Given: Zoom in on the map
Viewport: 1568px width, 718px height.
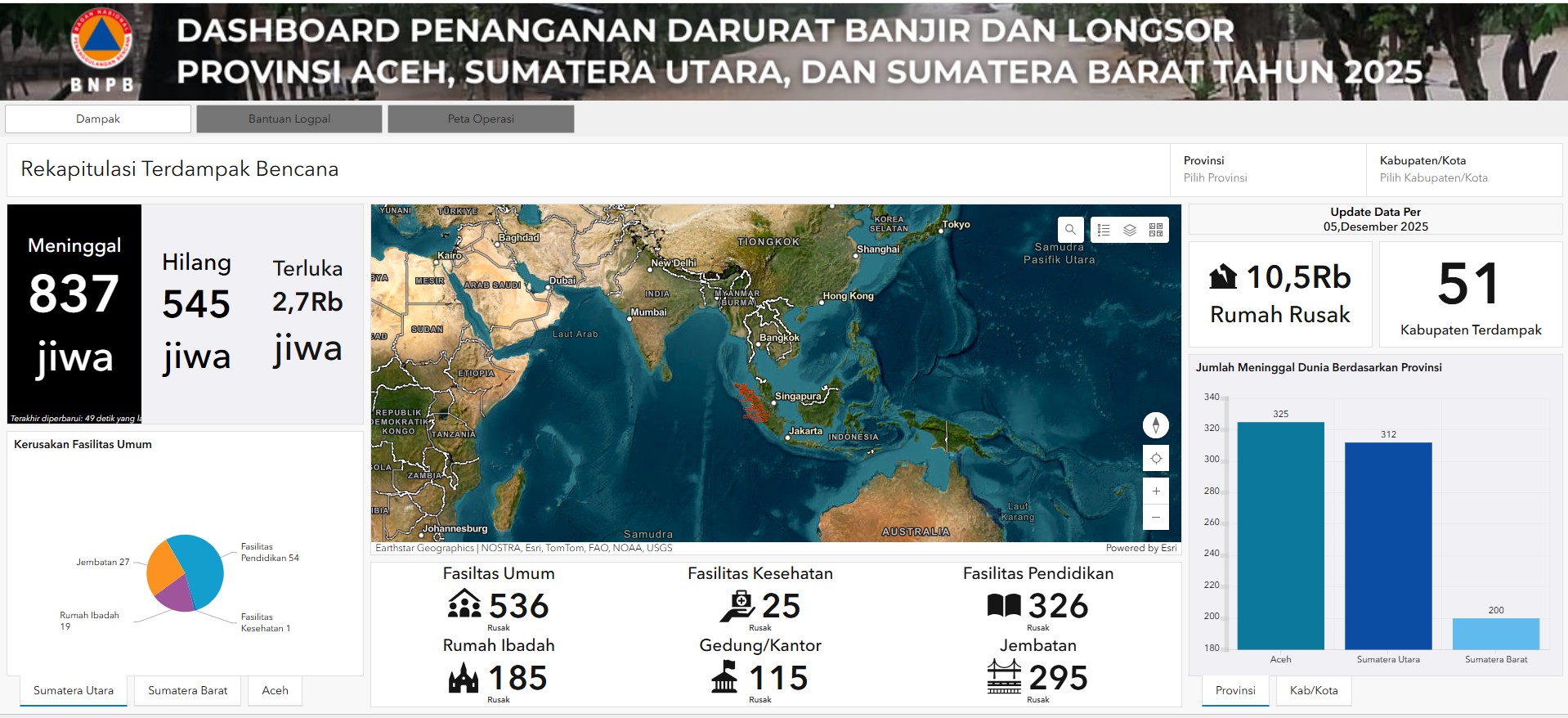Looking at the screenshot, I should point(1156,491).
